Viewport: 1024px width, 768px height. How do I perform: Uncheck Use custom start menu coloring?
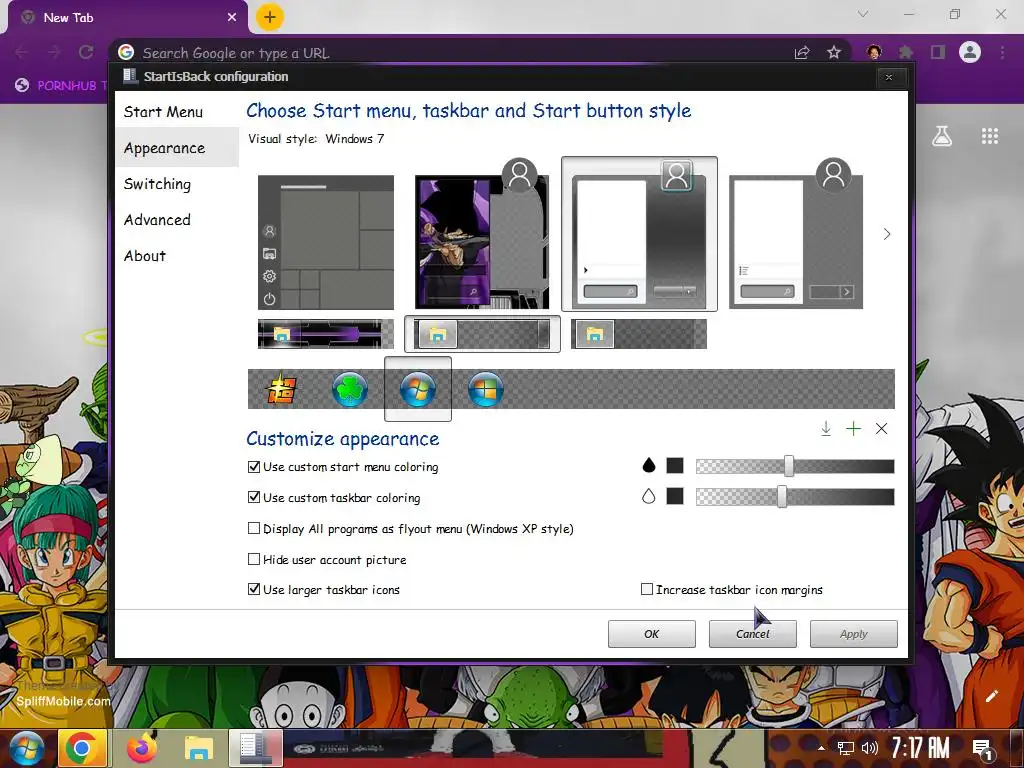pos(254,467)
